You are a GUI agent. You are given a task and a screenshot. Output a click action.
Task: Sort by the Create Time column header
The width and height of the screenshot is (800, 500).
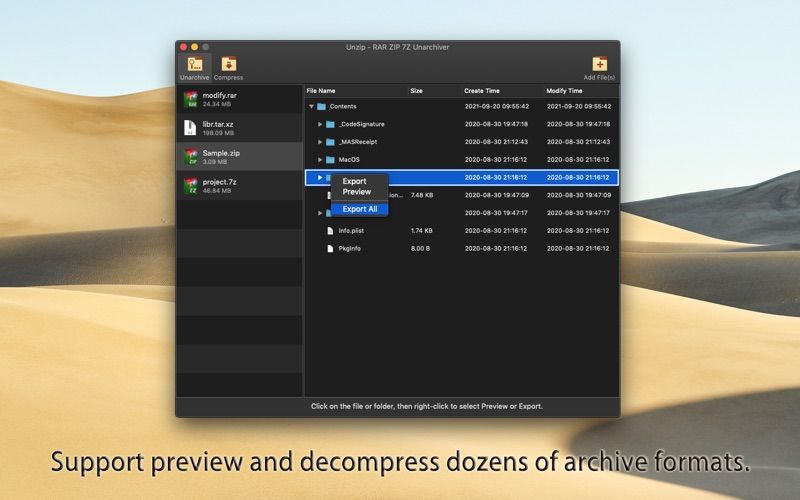coord(481,90)
